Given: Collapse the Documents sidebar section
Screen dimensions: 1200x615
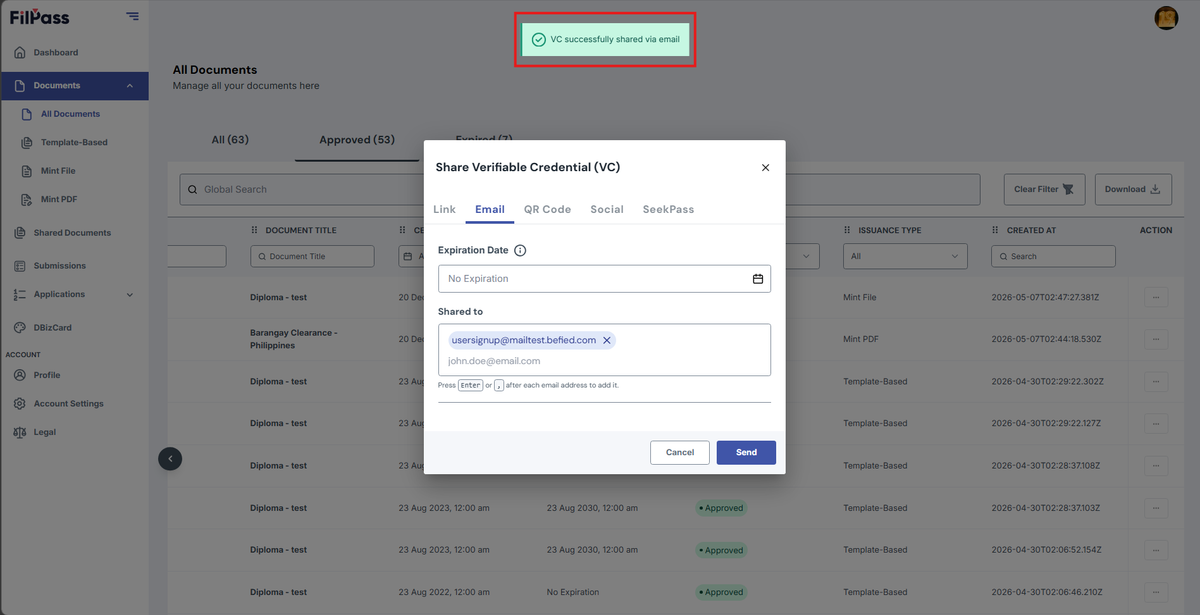Looking at the screenshot, I should click(x=129, y=86).
